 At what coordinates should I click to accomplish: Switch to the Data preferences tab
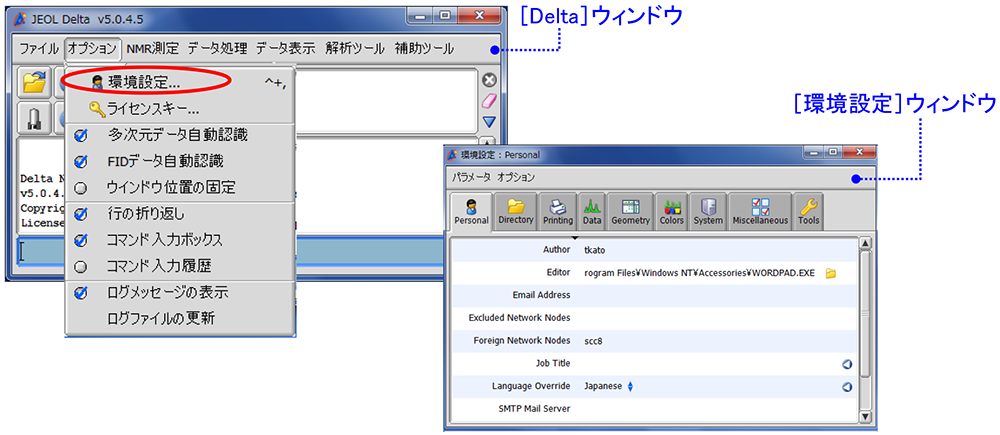pos(592,210)
